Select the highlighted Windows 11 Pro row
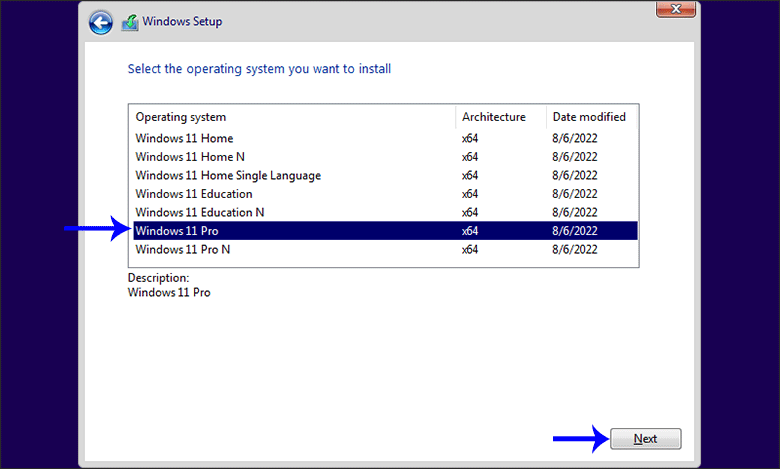This screenshot has width=780, height=469. click(x=386, y=231)
